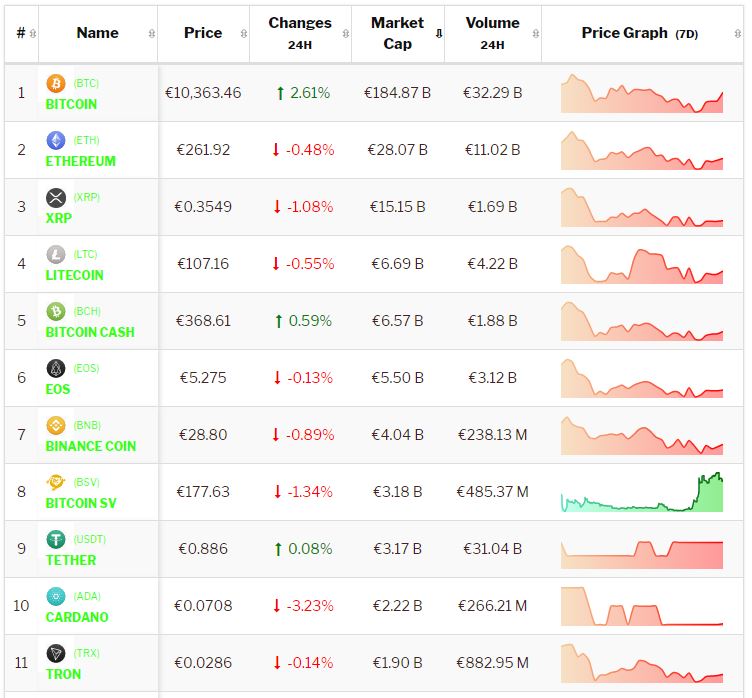
Task: Click the Changes 24H column header
Action: click(x=299, y=33)
